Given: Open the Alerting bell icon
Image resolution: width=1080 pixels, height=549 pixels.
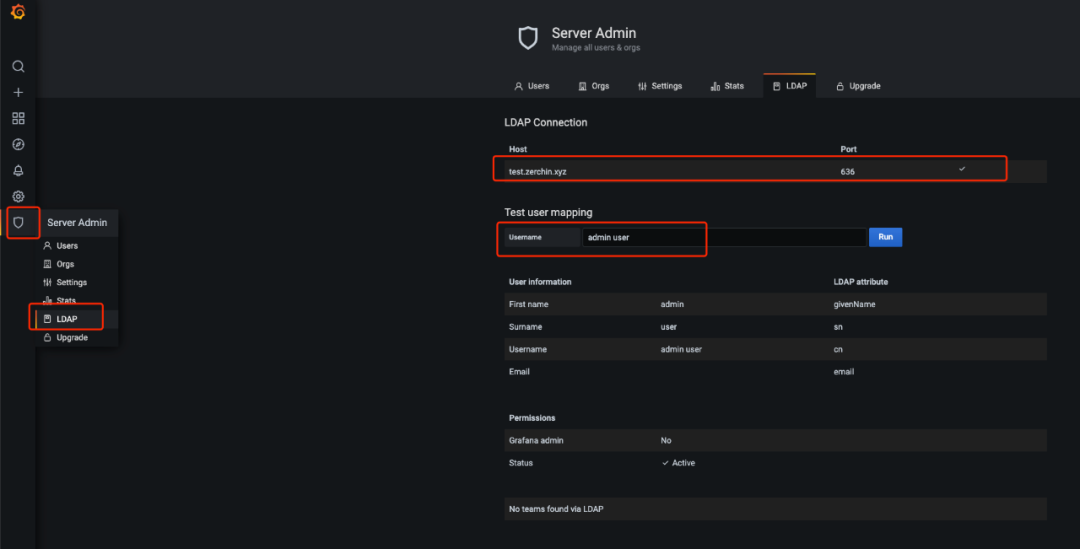Looking at the screenshot, I should click(x=18, y=170).
